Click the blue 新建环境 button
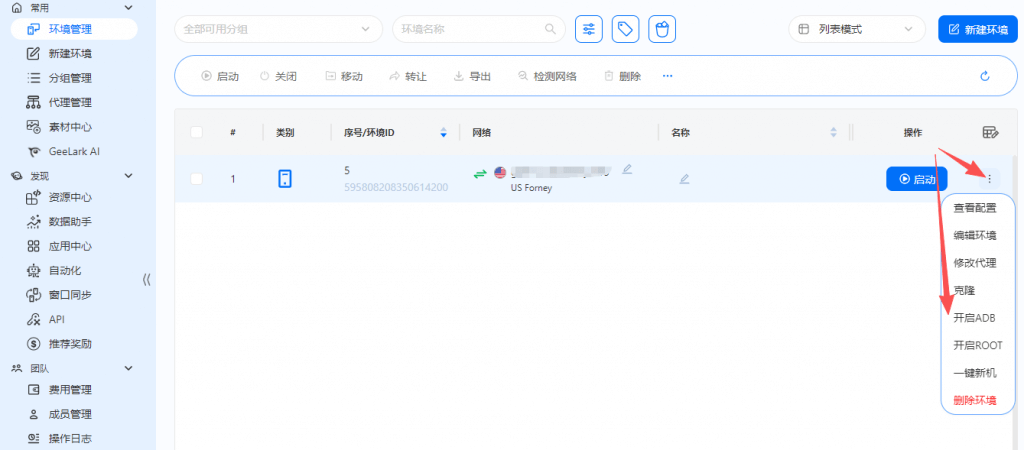 coord(976,29)
